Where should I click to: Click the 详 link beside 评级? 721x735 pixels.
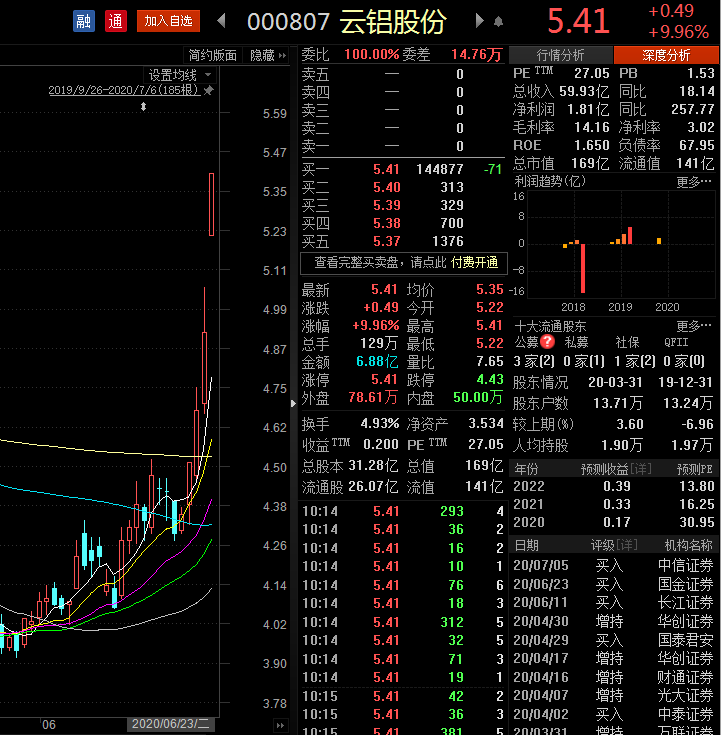(x=626, y=545)
